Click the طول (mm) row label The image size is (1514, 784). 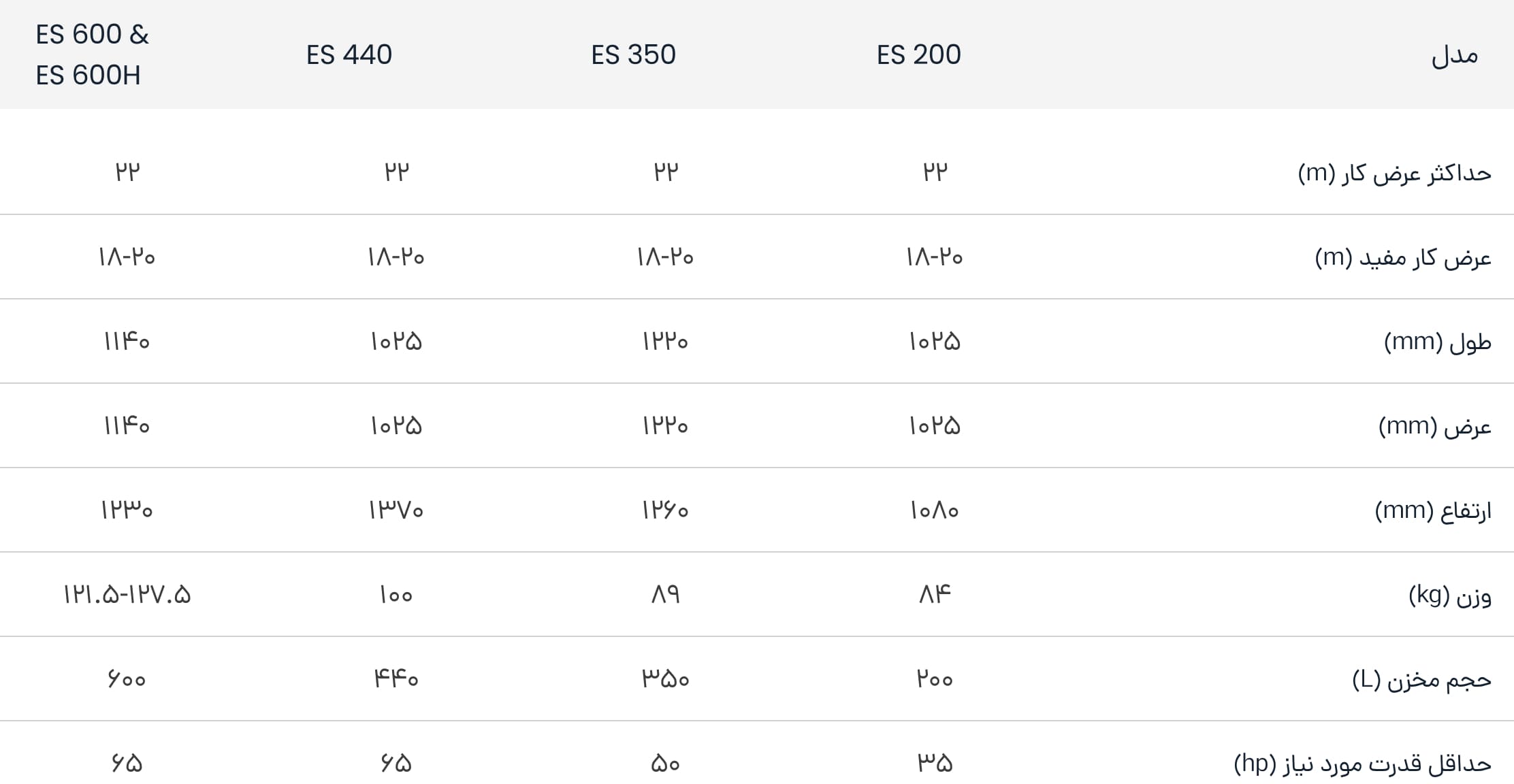point(1438,342)
